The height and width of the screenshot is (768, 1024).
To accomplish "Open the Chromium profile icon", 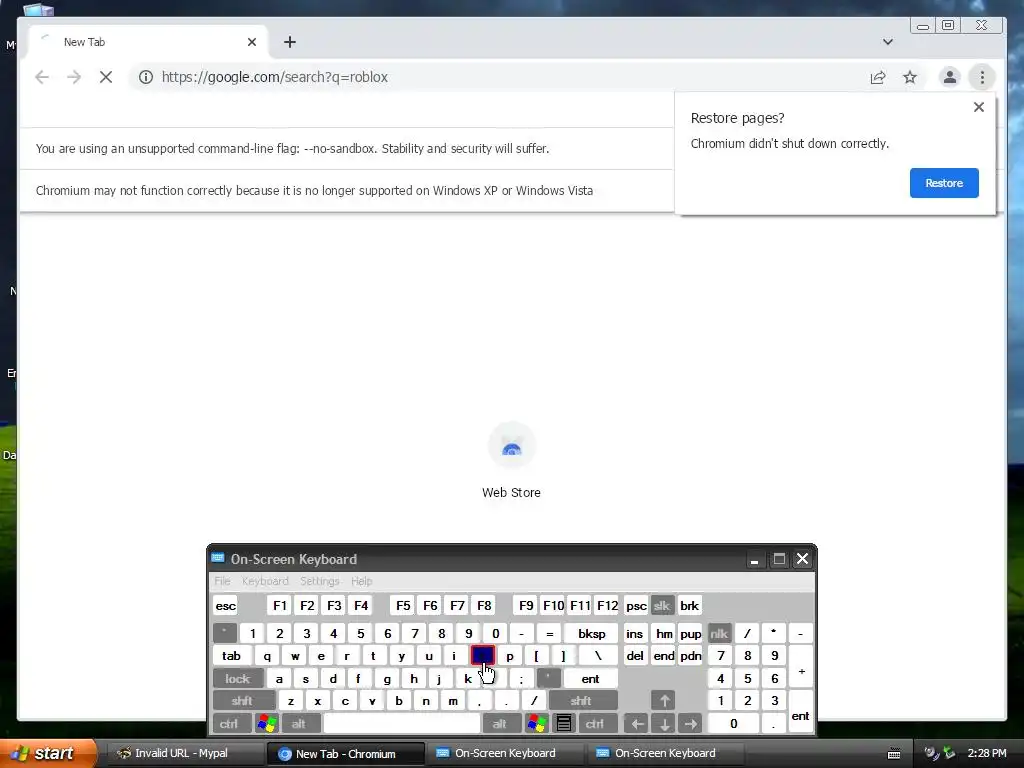I will [x=950, y=77].
